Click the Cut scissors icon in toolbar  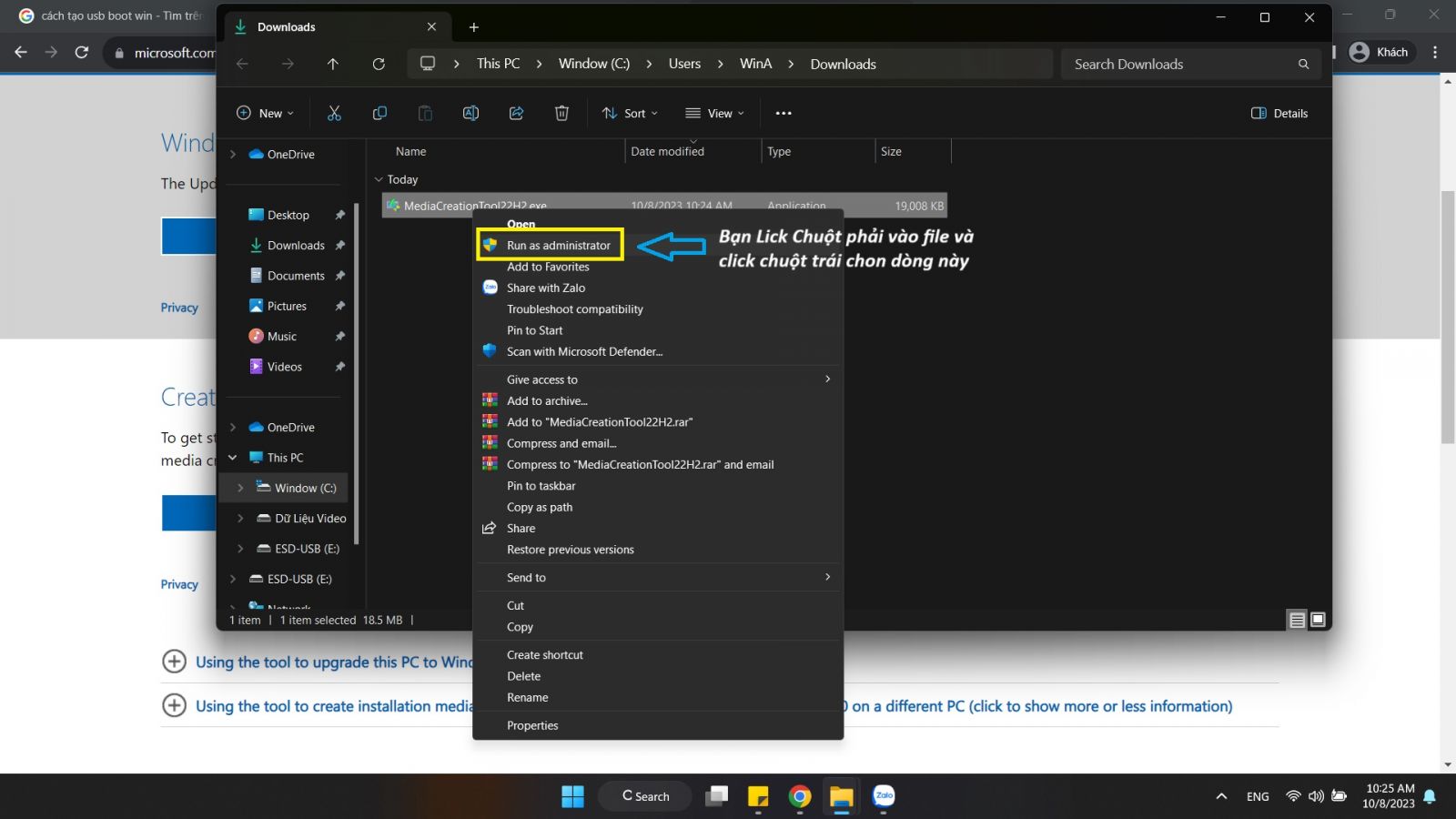click(x=334, y=113)
